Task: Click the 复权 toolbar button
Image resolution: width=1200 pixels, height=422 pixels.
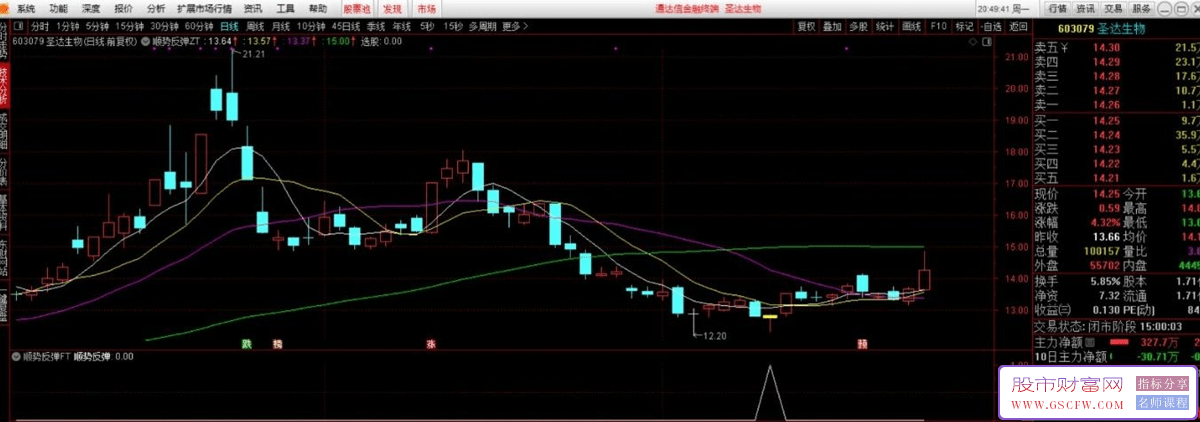Action: pos(806,25)
